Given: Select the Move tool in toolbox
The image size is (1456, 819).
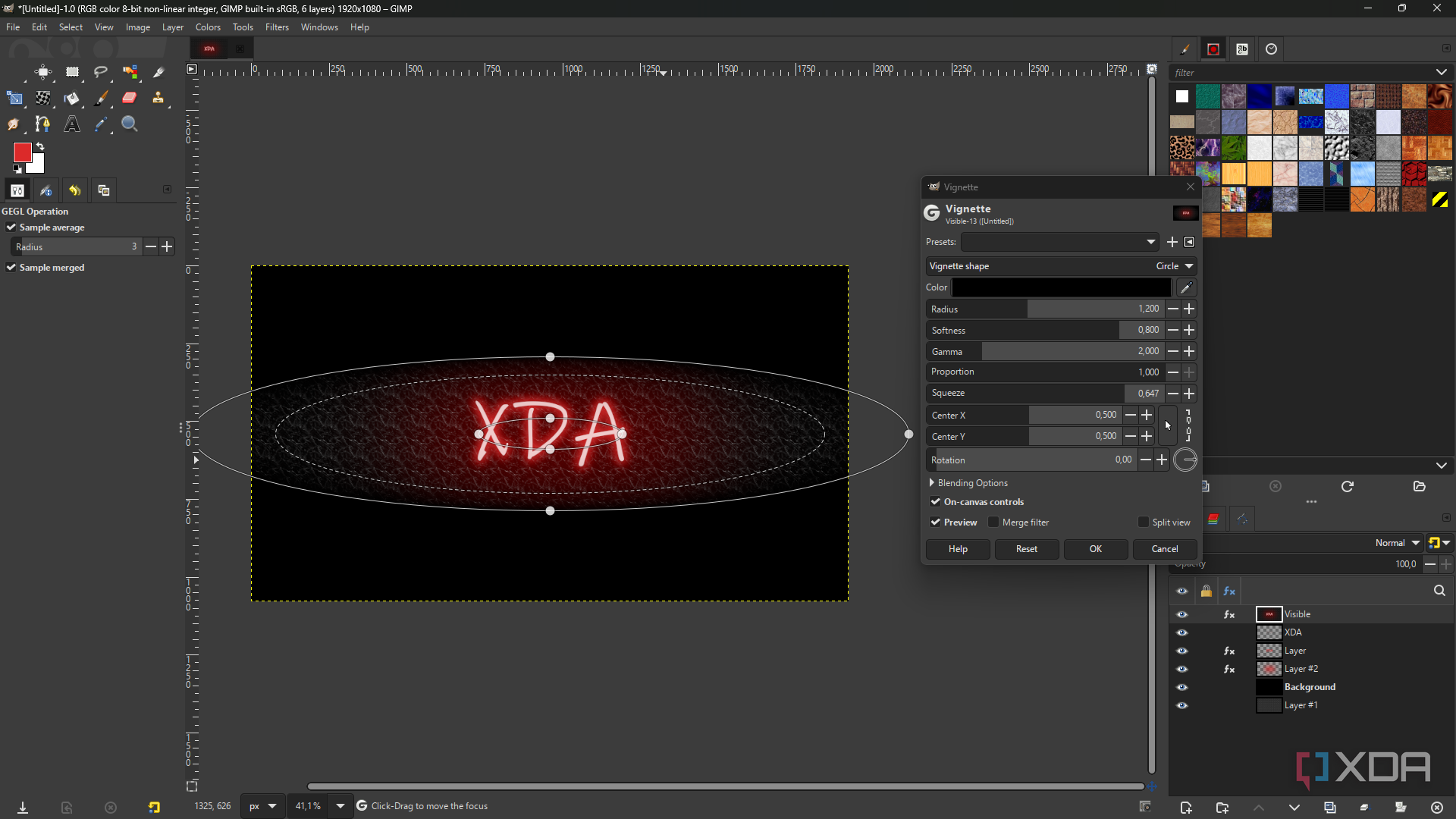Looking at the screenshot, I should click(x=43, y=73).
